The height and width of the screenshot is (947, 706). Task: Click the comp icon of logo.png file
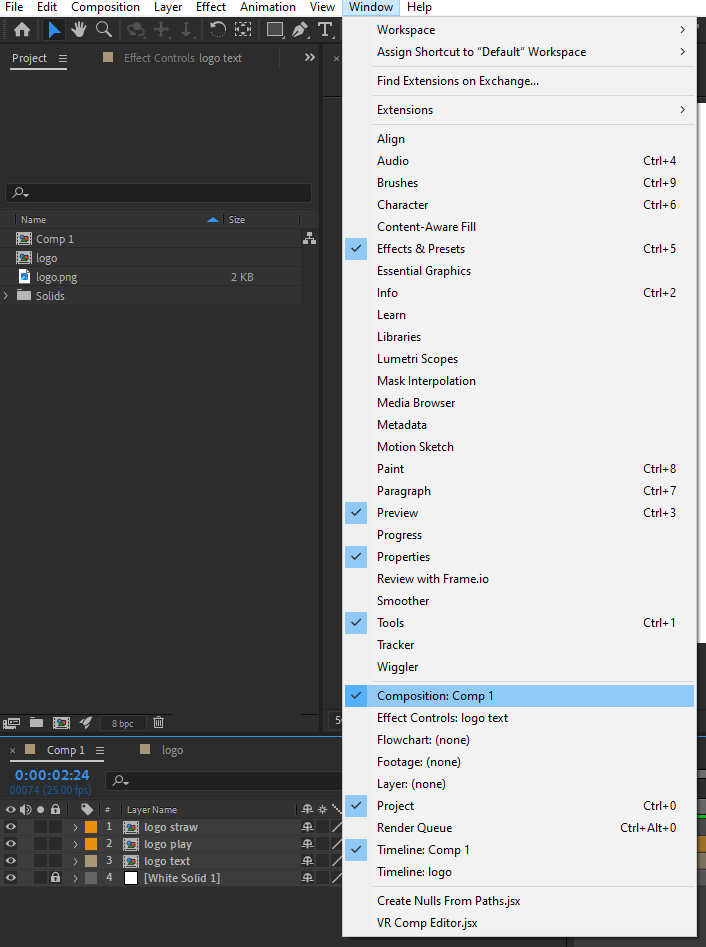[x=24, y=277]
